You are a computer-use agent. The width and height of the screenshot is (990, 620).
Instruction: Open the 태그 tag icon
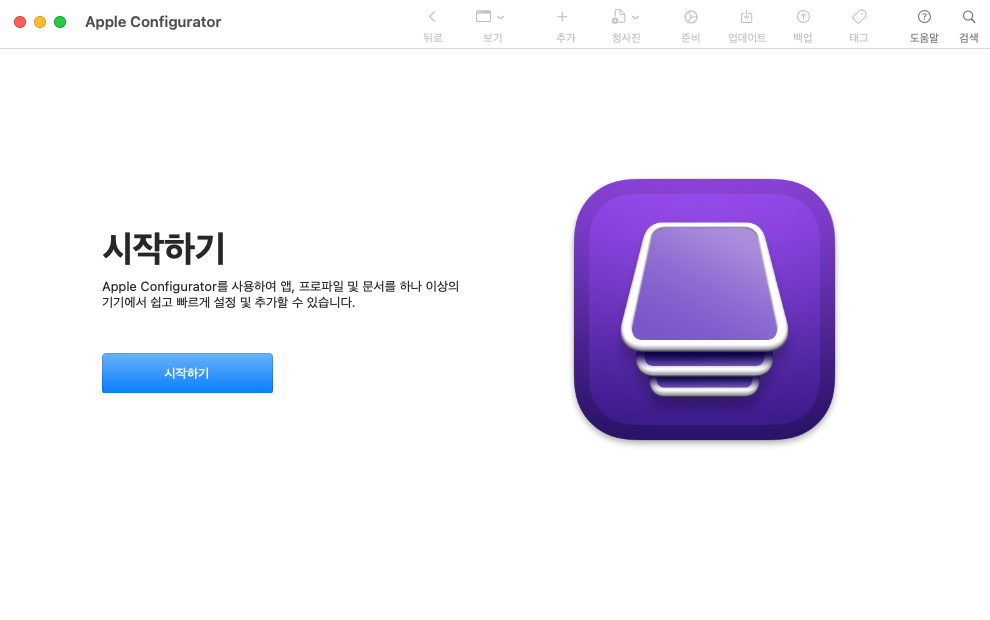pyautogui.click(x=859, y=16)
